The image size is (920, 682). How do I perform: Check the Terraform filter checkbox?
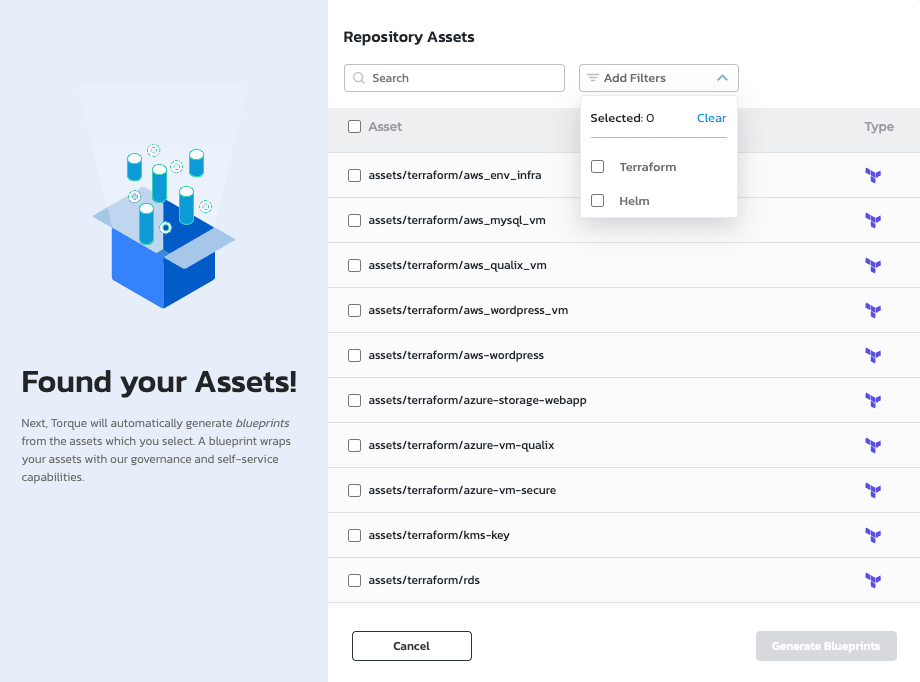pos(598,167)
